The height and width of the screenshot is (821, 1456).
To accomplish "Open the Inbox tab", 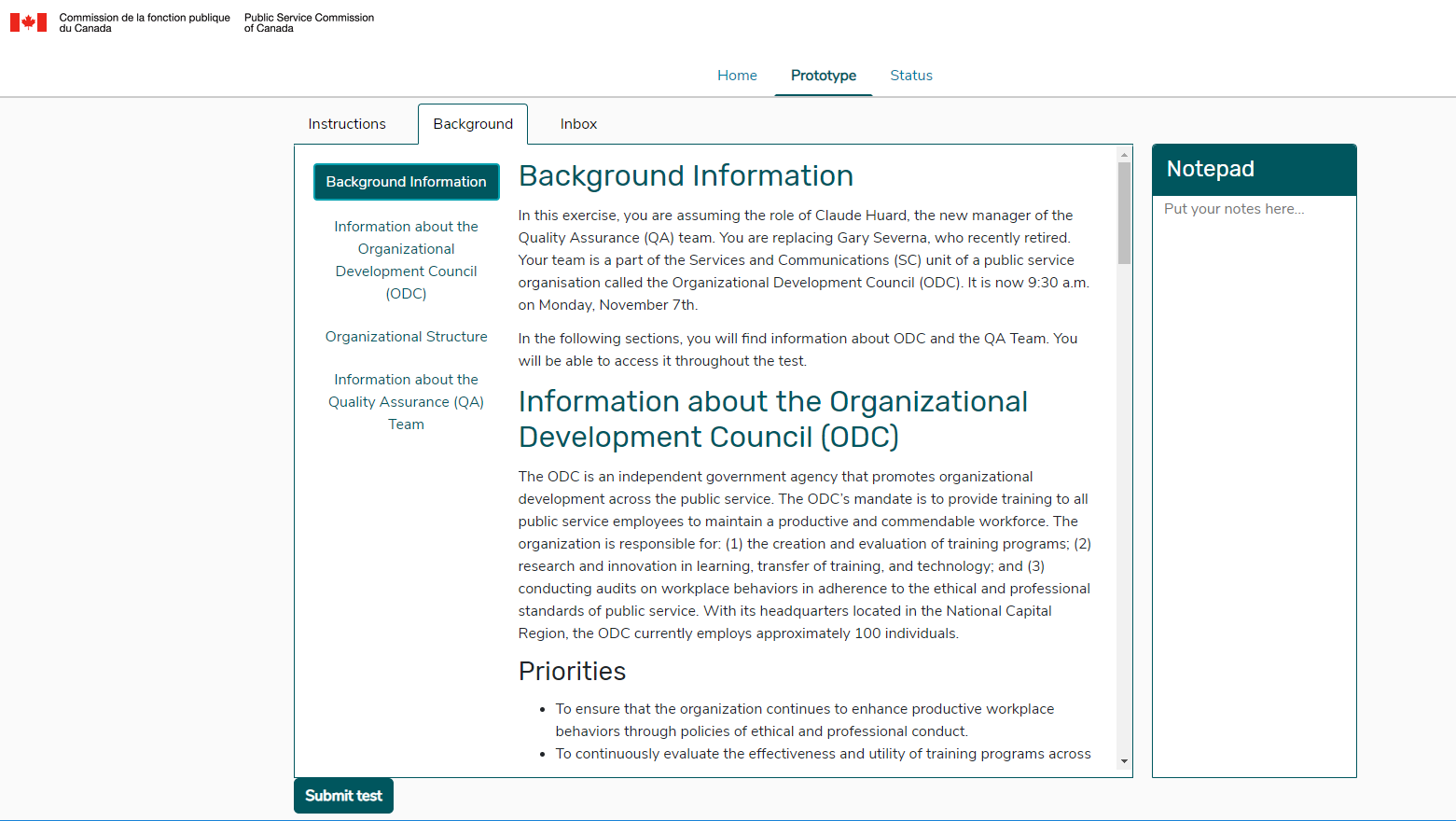I will 578,124.
